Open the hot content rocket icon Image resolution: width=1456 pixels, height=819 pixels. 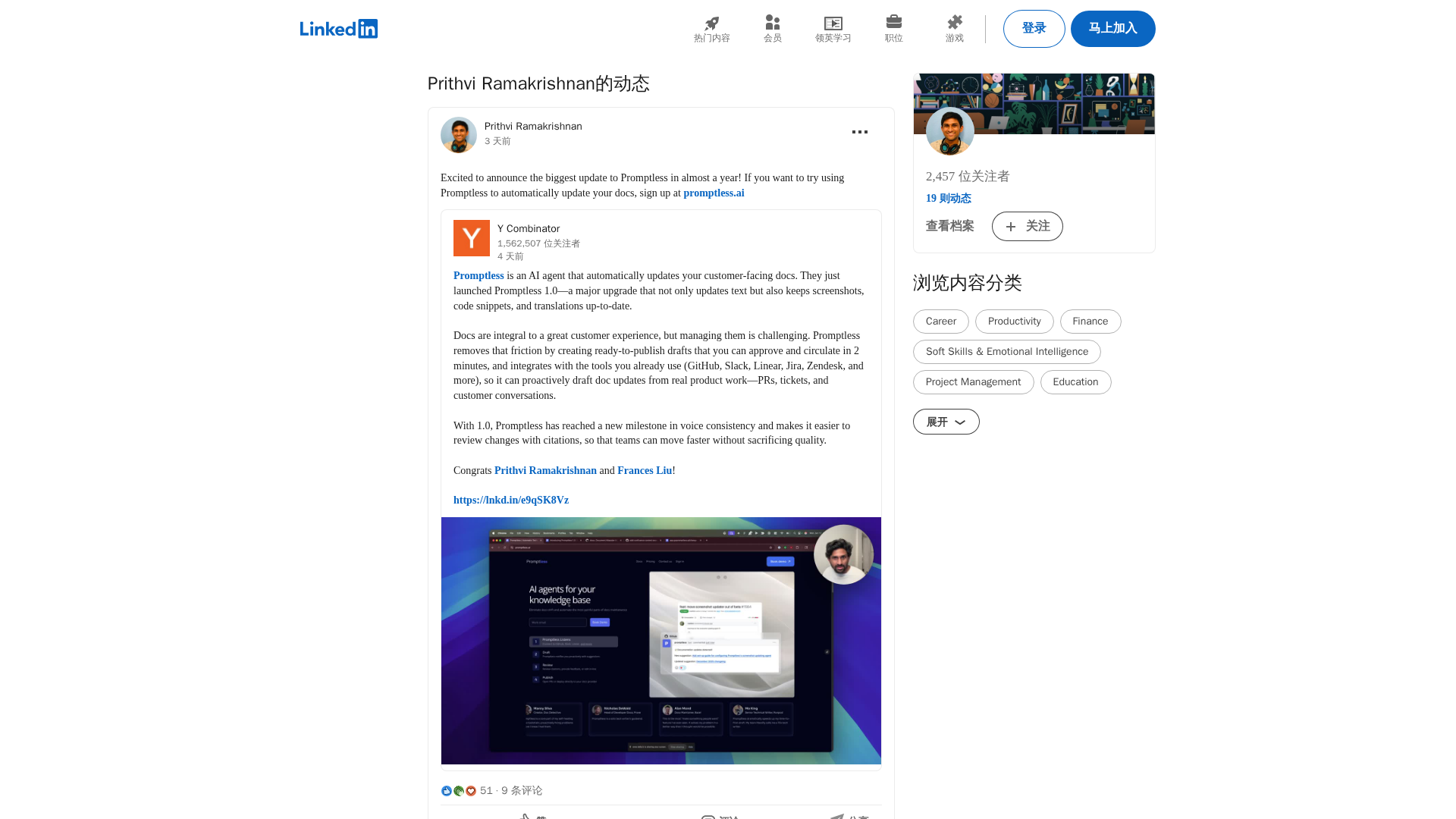click(711, 24)
